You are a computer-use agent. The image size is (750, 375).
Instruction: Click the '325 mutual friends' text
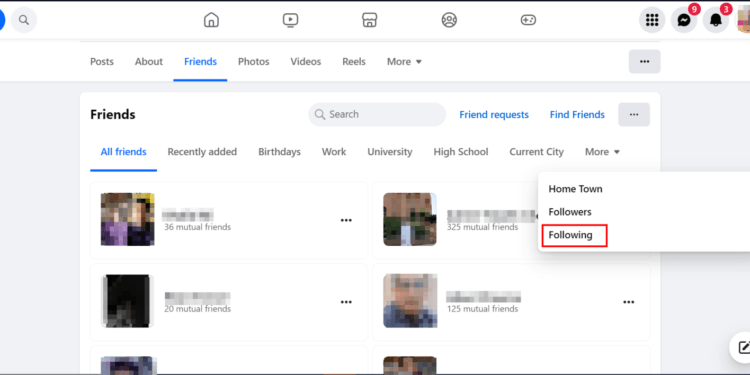tap(482, 227)
